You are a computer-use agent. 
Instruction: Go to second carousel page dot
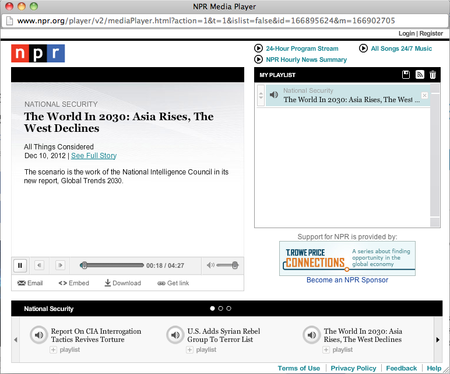click(220, 309)
